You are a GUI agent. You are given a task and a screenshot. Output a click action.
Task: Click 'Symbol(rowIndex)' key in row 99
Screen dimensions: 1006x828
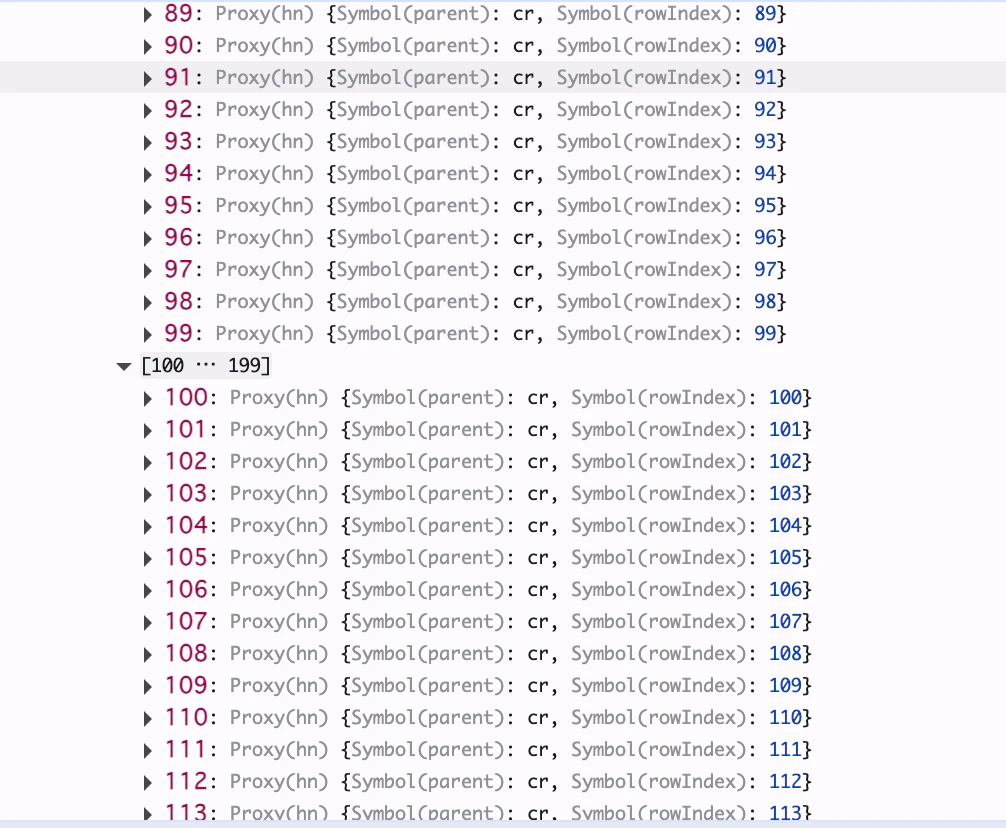[x=645, y=334]
